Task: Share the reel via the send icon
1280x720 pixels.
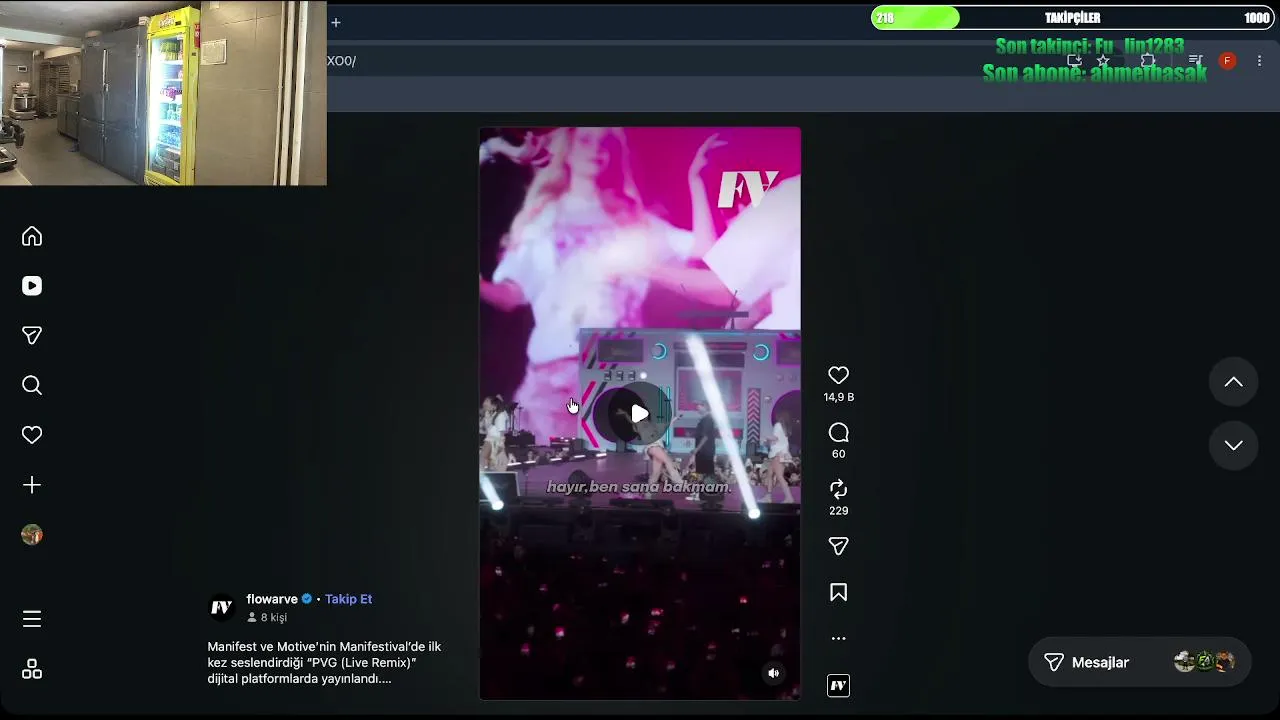Action: [839, 546]
